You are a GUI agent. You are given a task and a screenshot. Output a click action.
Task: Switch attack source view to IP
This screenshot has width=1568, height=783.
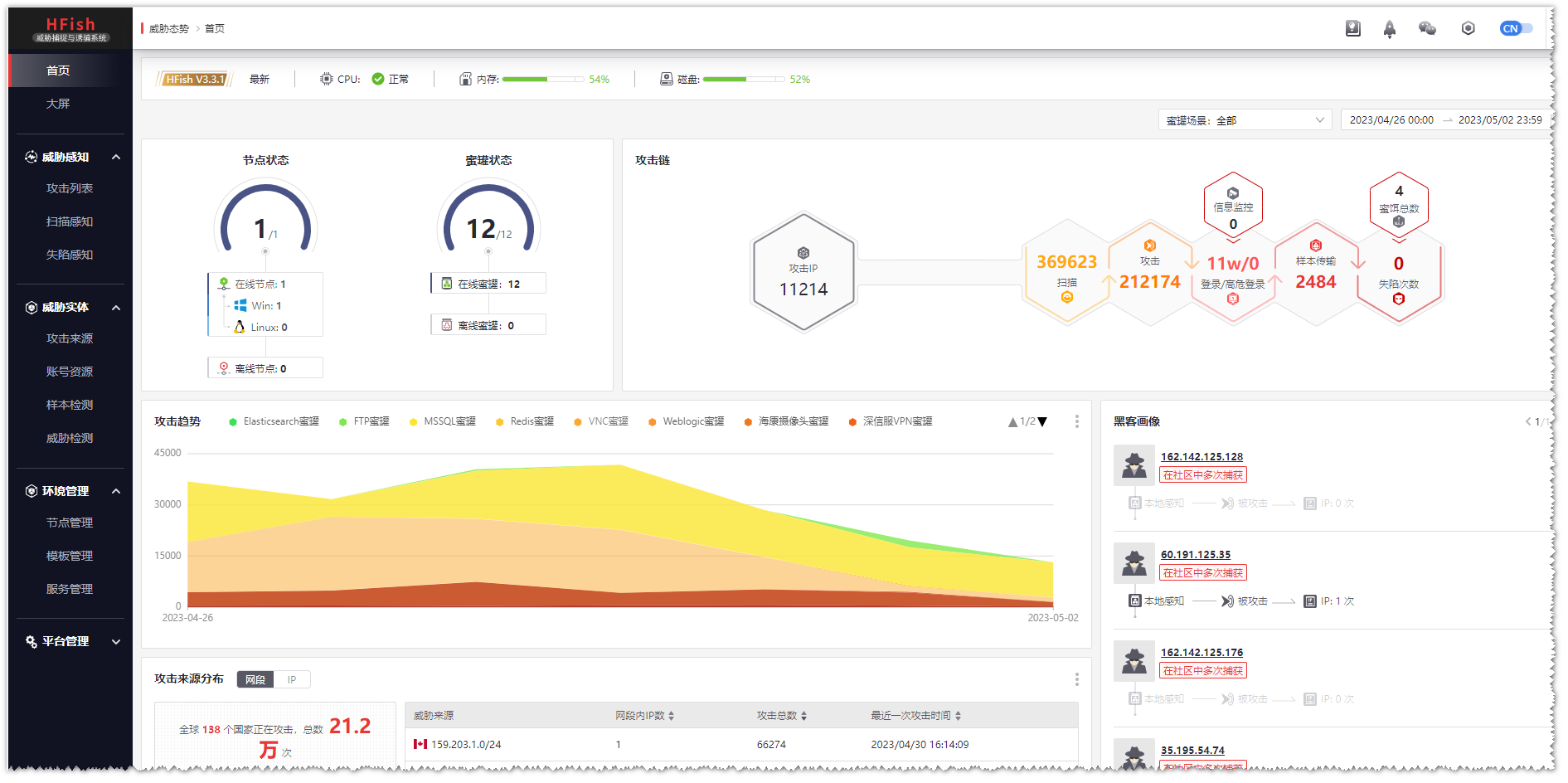[x=292, y=680]
